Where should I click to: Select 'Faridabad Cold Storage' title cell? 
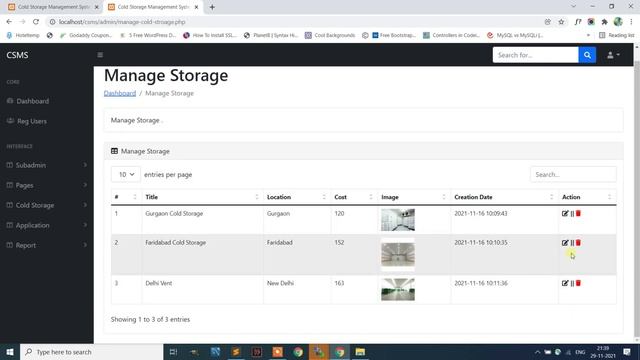pyautogui.click(x=176, y=242)
